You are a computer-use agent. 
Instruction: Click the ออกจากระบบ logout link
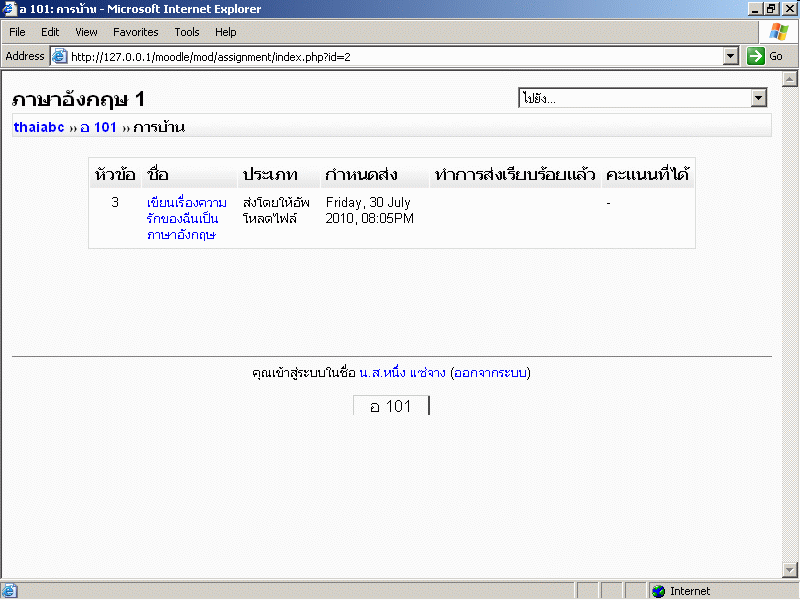[490, 373]
